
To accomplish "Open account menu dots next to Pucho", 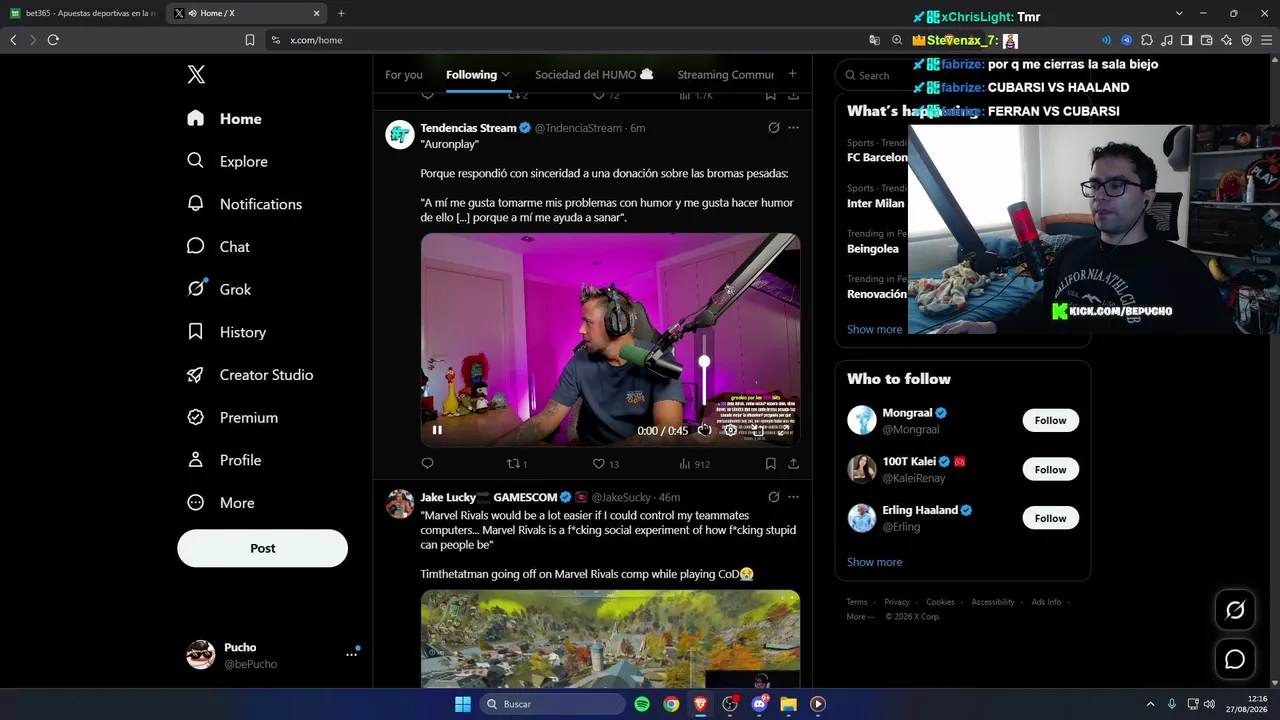I will pyautogui.click(x=351, y=654).
